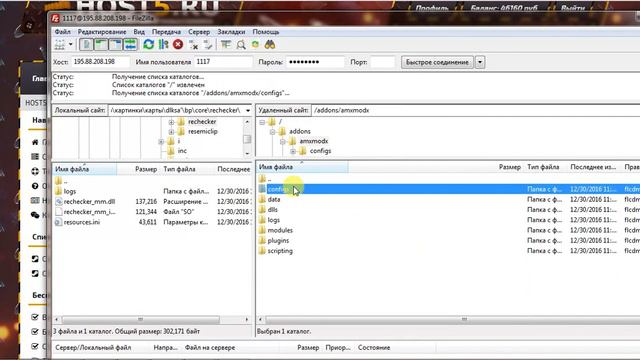The image size is (640, 360).
Task: Expand the configs node in remote tree
Action: [x=293, y=151]
